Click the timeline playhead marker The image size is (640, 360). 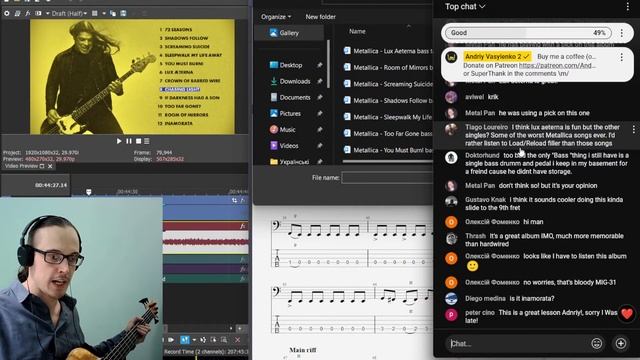coord(89,191)
